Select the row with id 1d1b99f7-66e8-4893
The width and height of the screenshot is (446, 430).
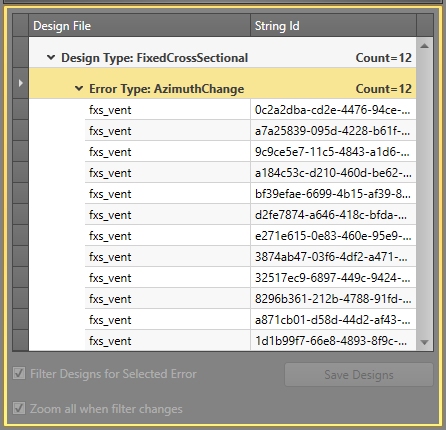[x=250, y=340]
